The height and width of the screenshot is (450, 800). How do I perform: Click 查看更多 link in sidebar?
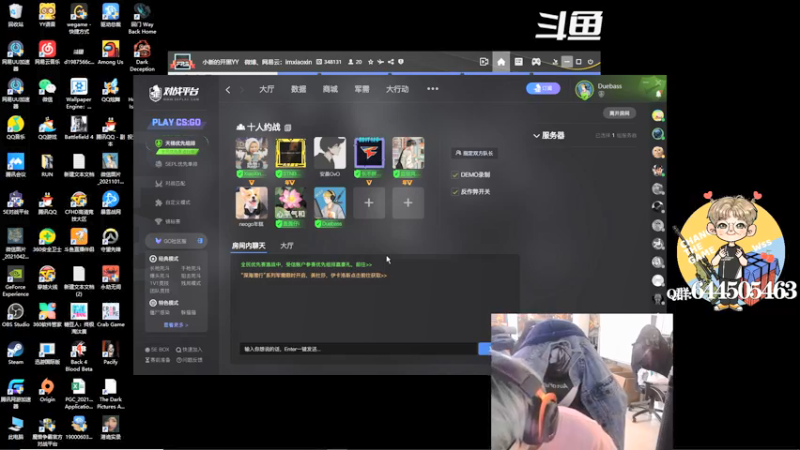[176, 325]
